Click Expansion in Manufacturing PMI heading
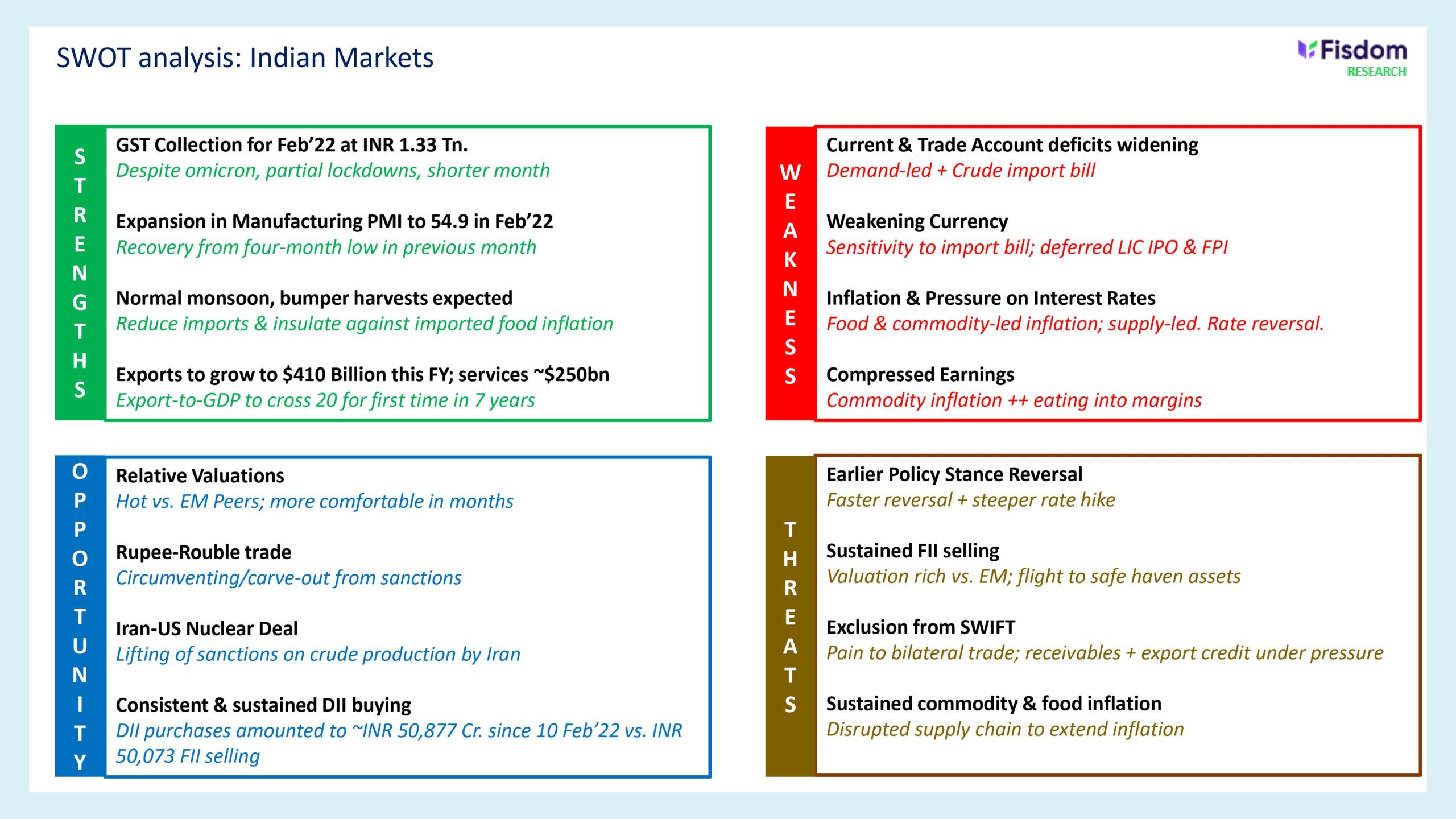The height and width of the screenshot is (819, 1456). point(334,221)
